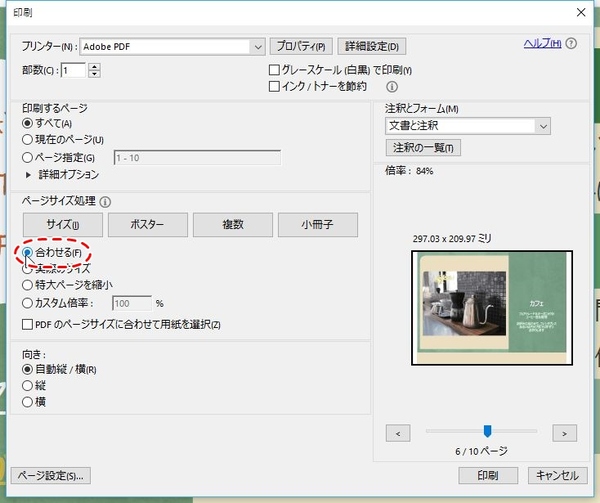Click the help question mark icon

(x=571, y=44)
